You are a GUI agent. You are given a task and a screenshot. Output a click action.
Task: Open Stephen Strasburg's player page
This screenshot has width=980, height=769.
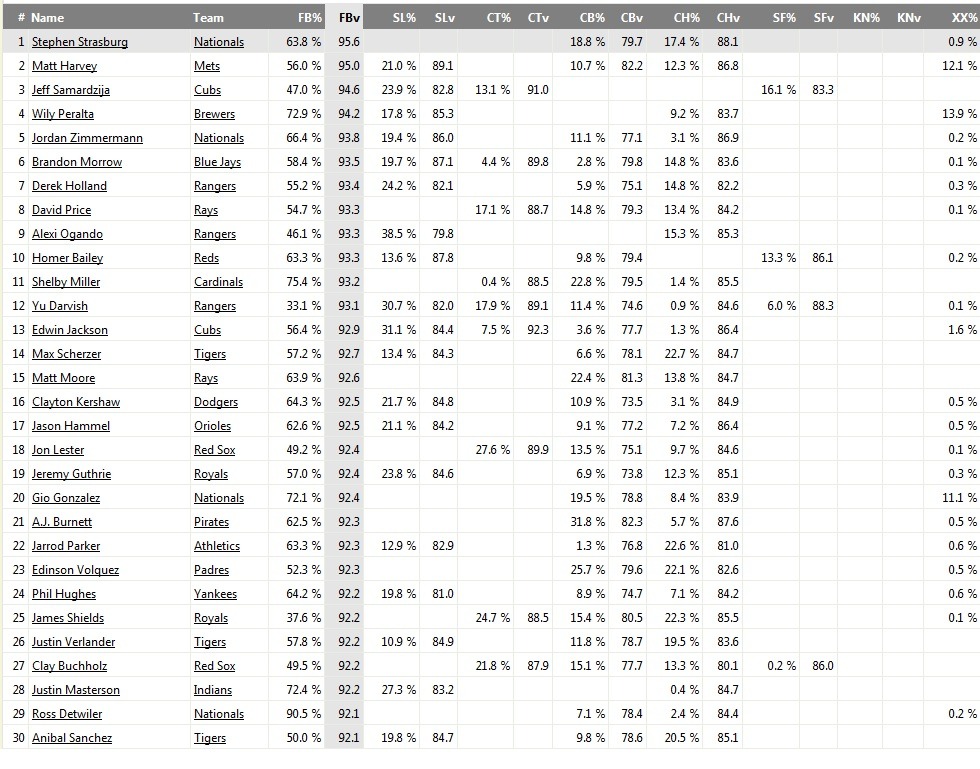(80, 42)
